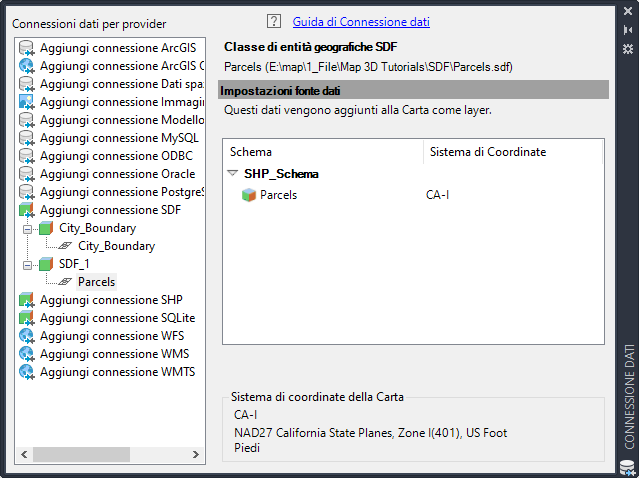Select Parcels under SDF_1 in tree
Image resolution: width=639 pixels, height=478 pixels.
(96, 282)
